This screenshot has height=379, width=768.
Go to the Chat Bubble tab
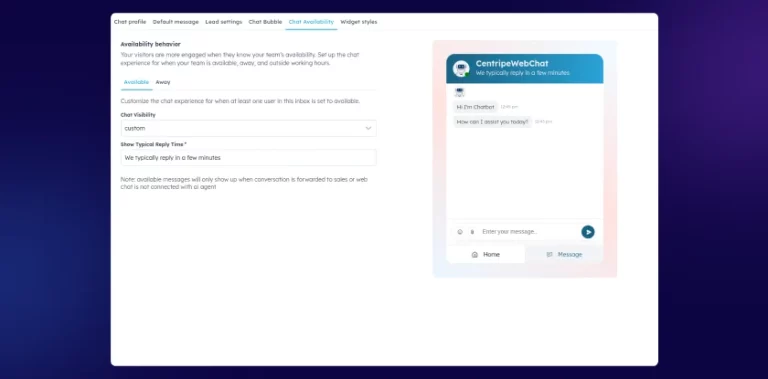[265, 22]
